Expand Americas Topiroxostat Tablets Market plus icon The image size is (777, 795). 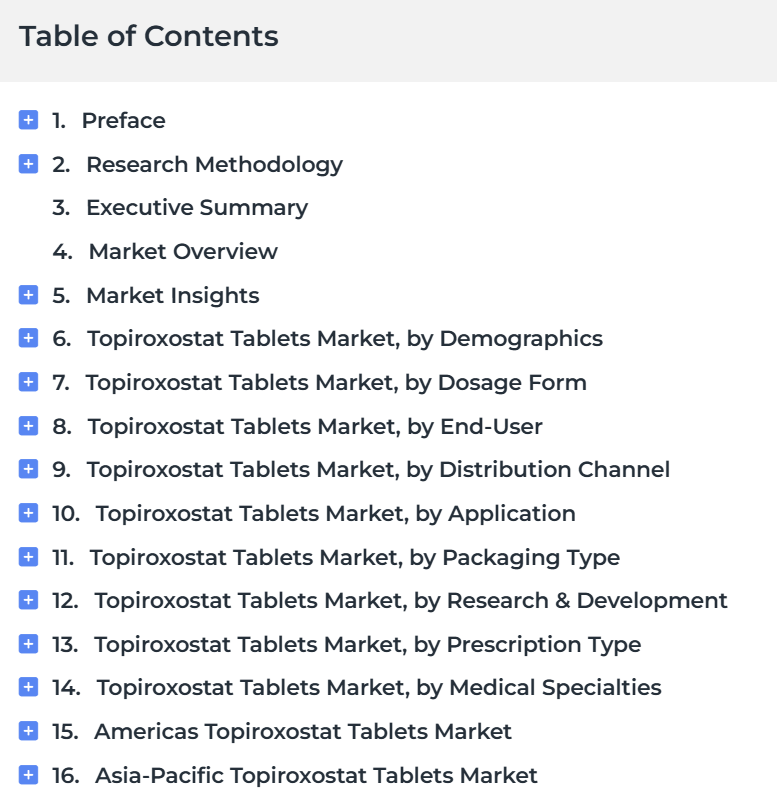28,731
